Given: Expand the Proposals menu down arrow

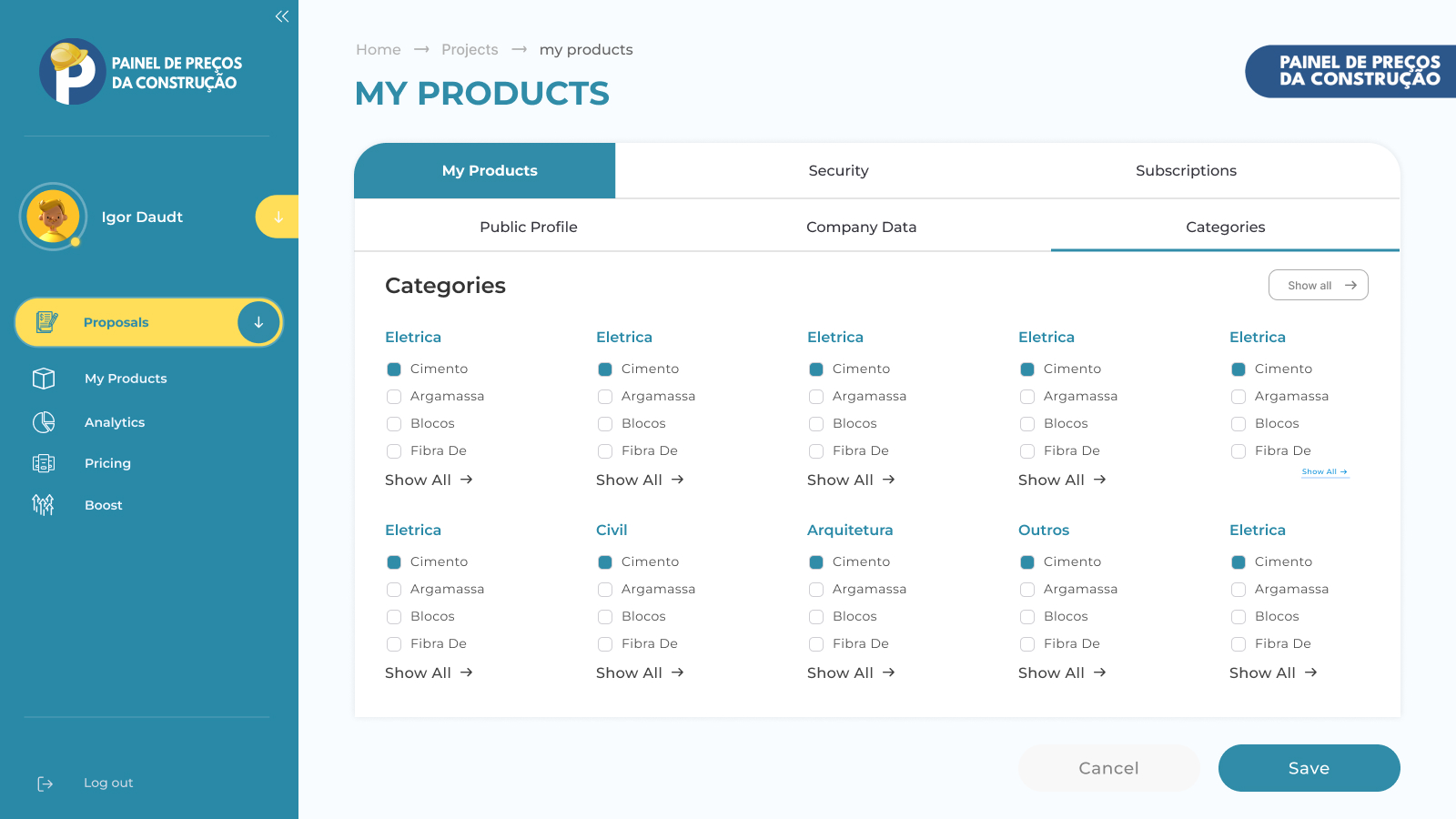Looking at the screenshot, I should tap(258, 322).
